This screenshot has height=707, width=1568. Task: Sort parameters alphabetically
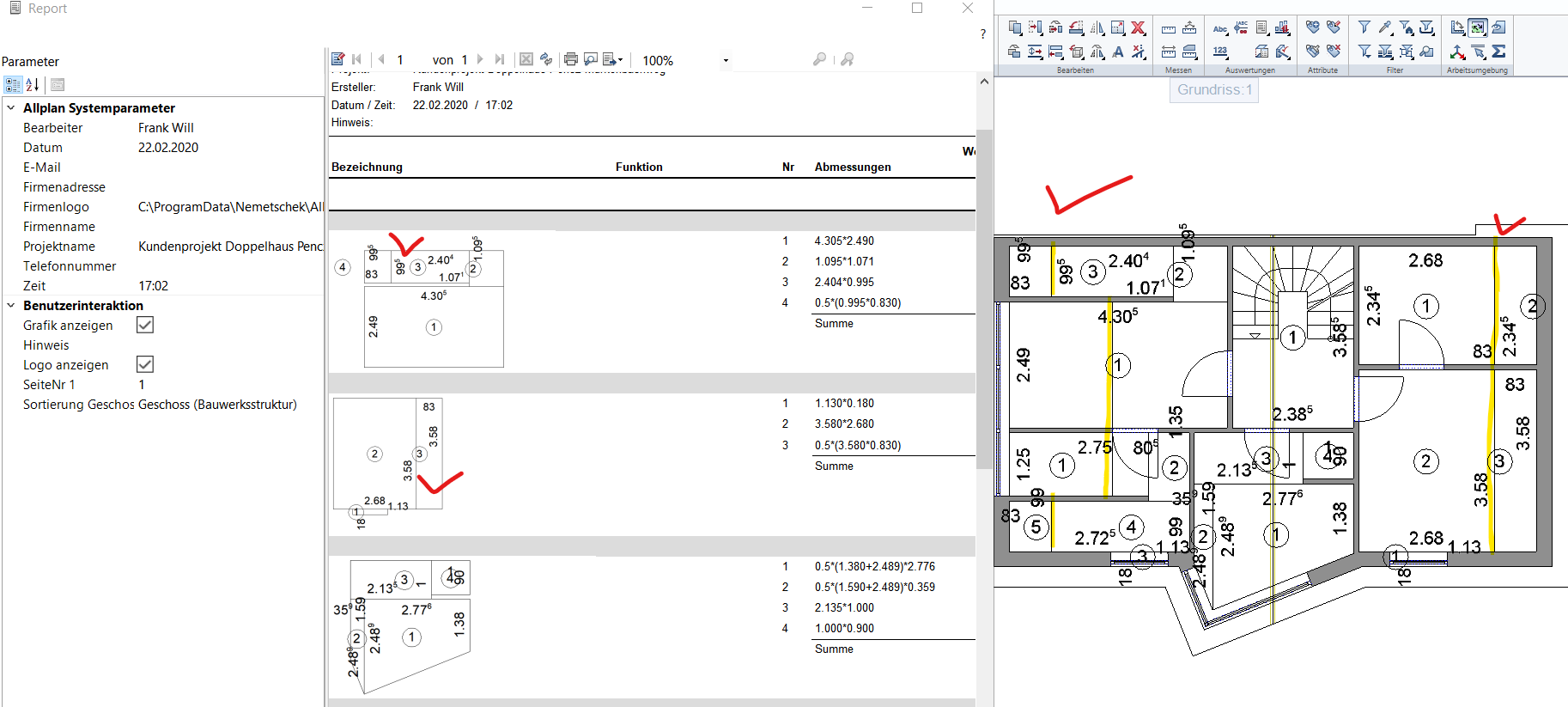33,84
